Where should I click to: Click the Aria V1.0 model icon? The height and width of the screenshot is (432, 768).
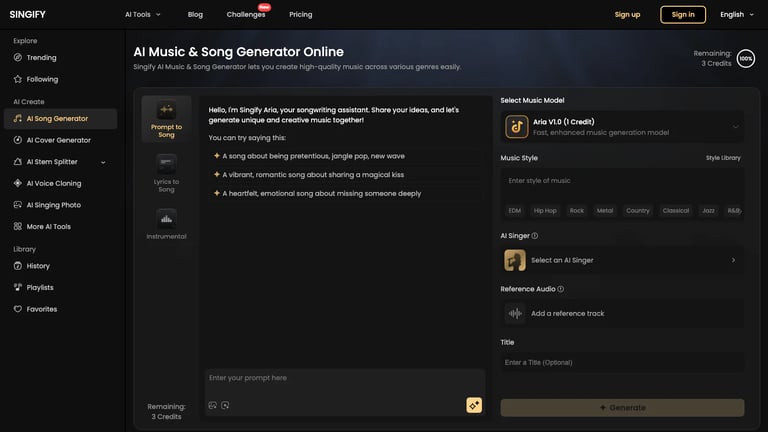[516, 127]
